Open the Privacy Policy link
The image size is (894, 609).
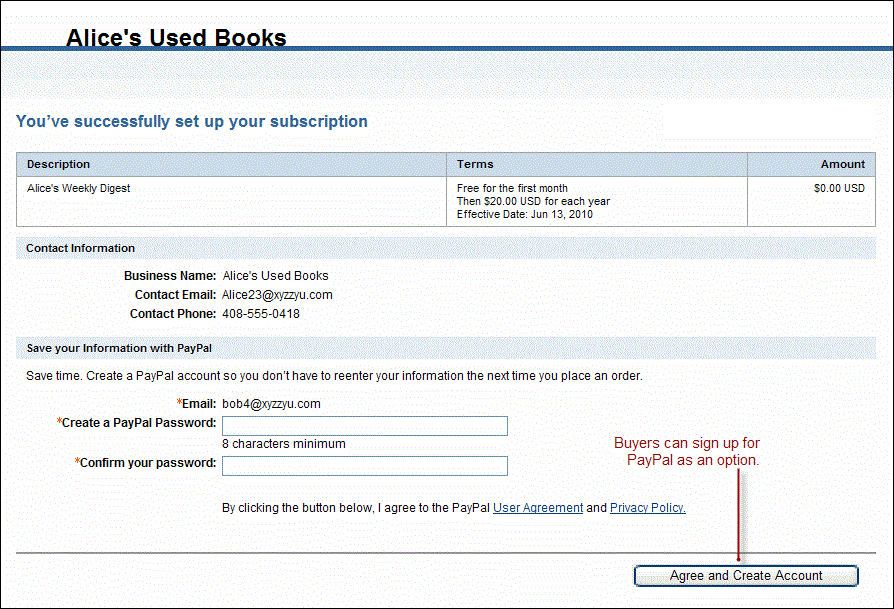(x=647, y=508)
